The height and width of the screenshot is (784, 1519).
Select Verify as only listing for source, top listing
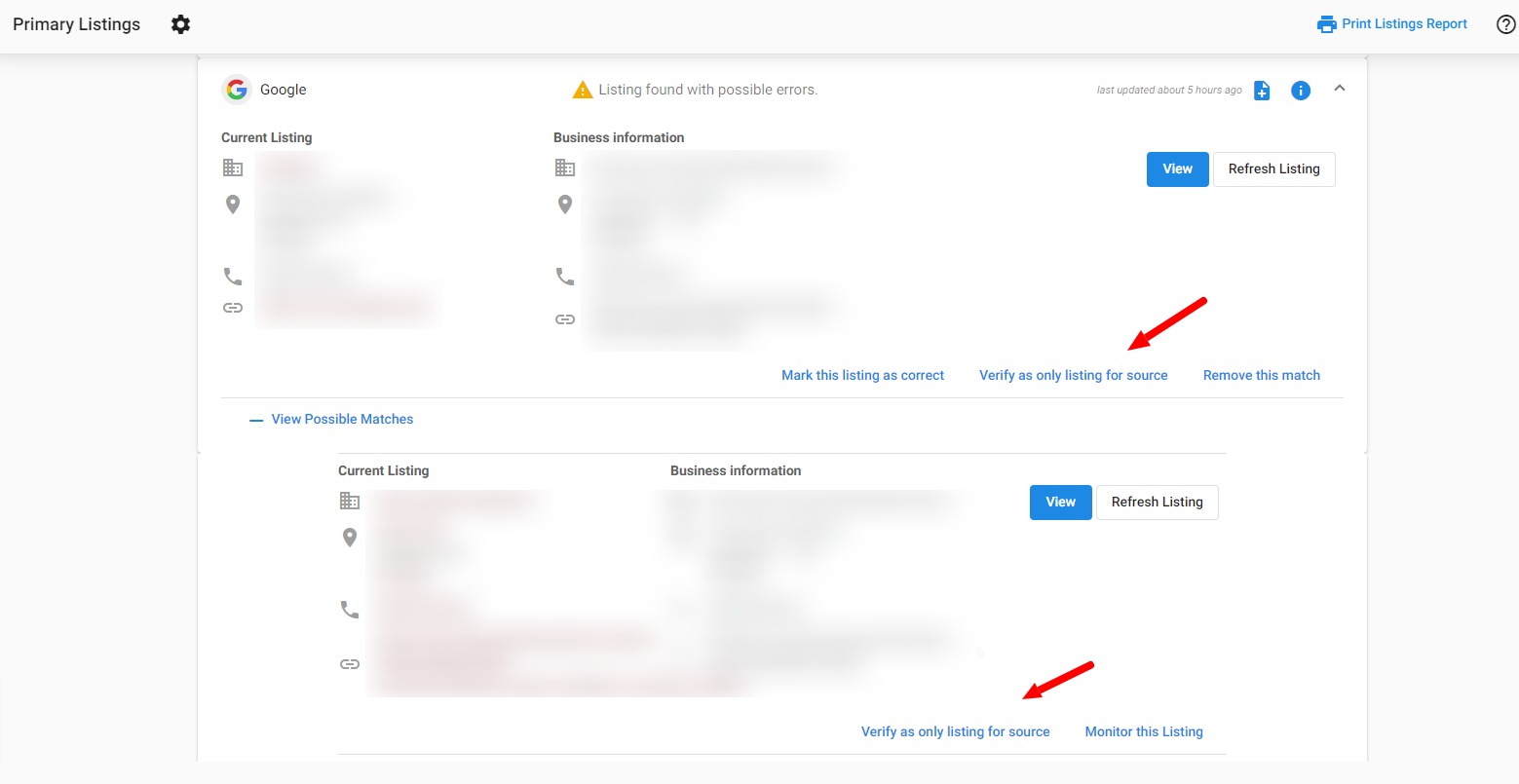1073,374
